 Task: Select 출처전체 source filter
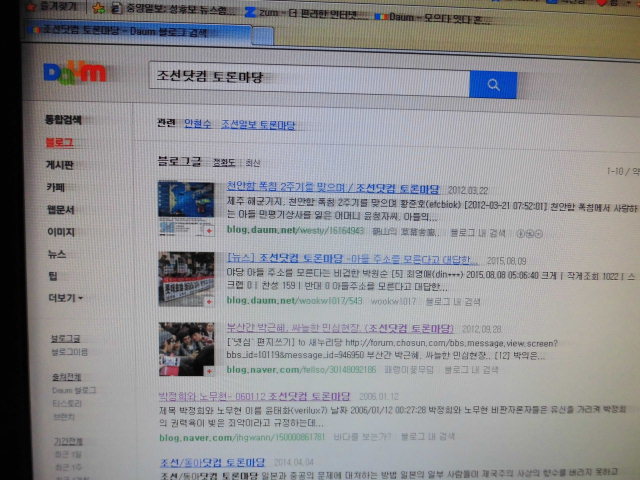[67, 377]
